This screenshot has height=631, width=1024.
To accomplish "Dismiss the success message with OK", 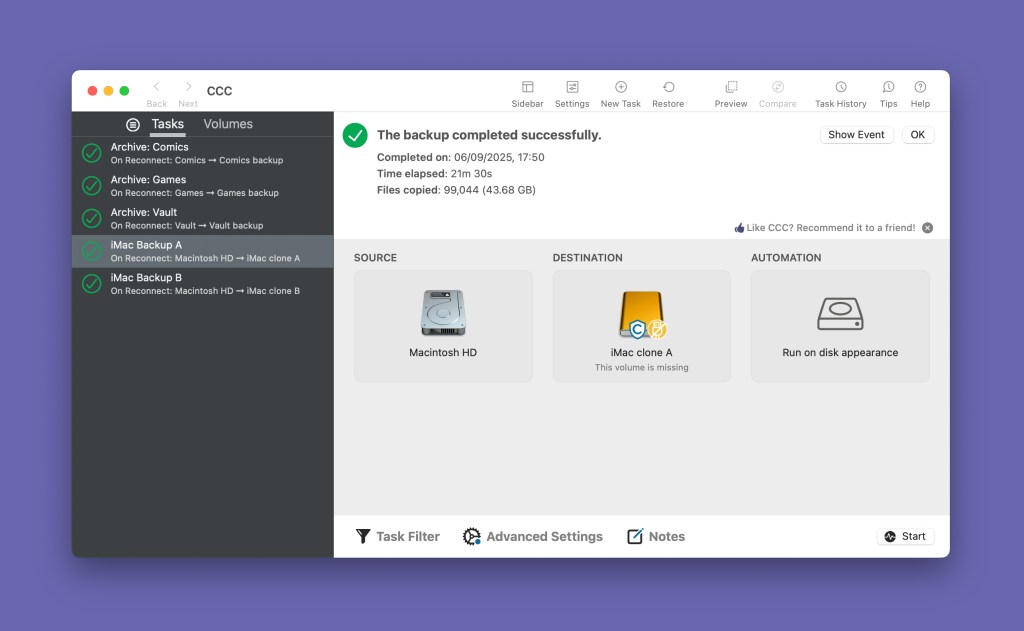I will (x=917, y=134).
